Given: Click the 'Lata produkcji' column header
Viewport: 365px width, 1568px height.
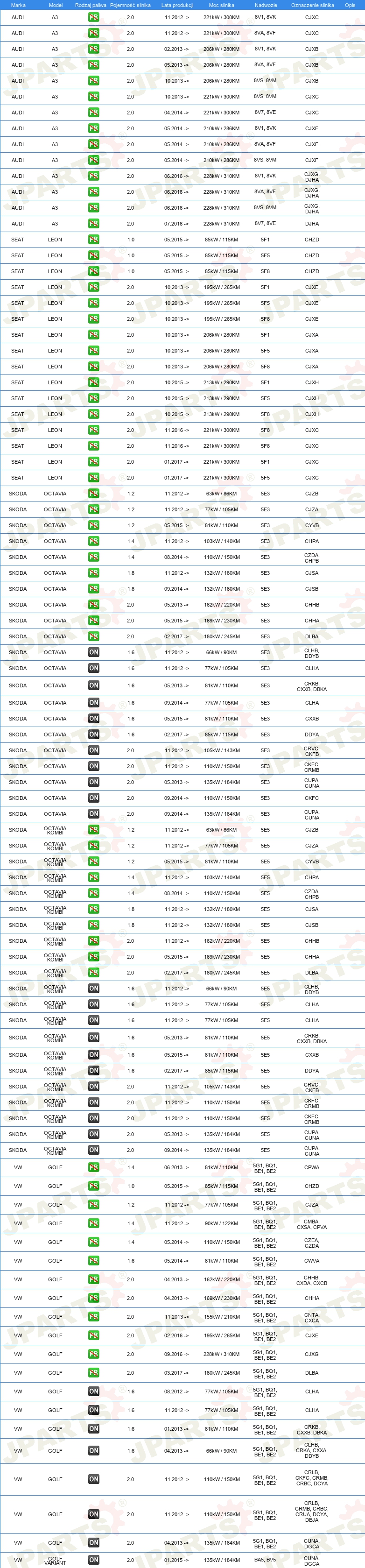Looking at the screenshot, I should pos(177,5).
